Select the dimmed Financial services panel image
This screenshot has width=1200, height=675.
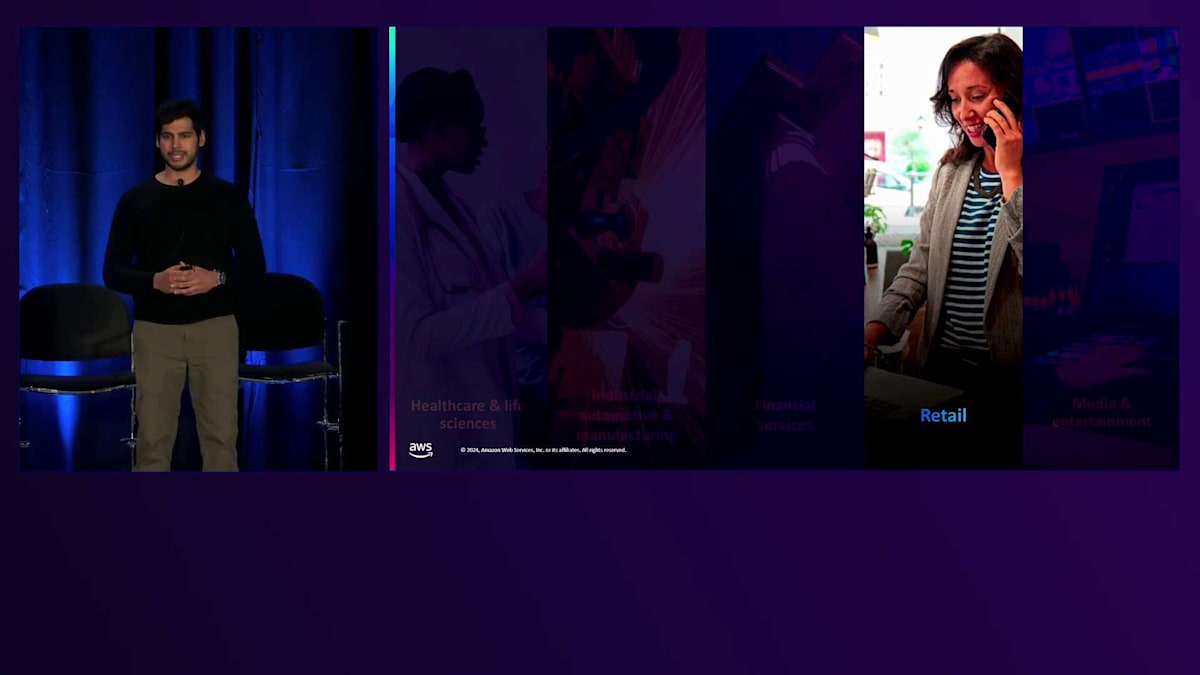click(x=785, y=248)
